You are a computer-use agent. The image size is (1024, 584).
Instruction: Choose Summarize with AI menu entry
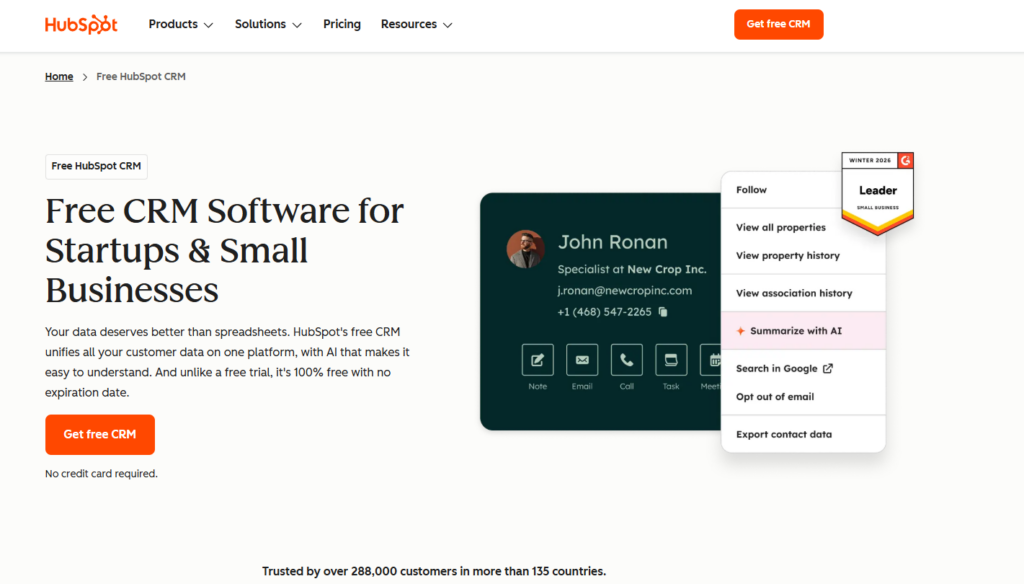click(x=803, y=331)
